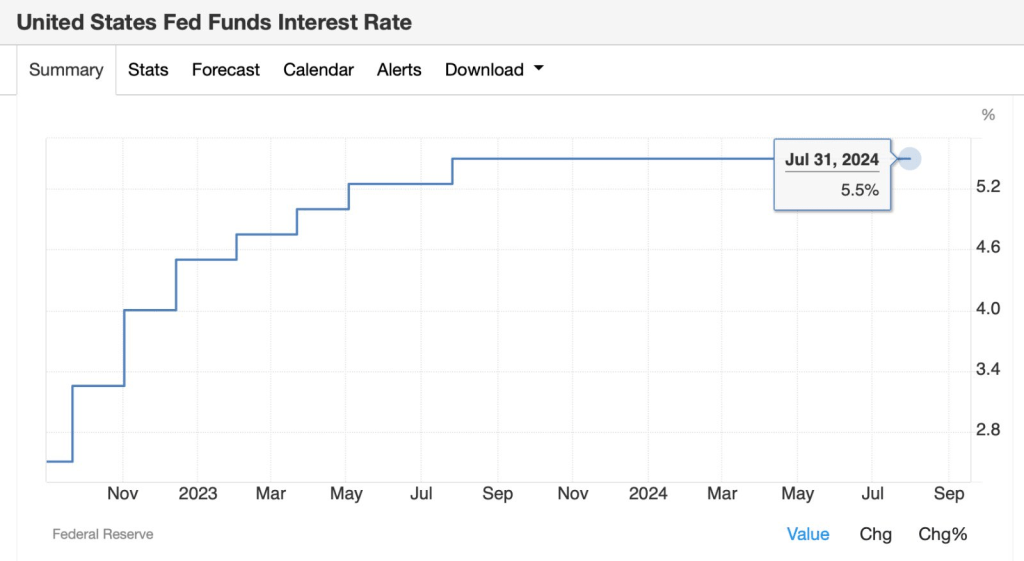Image resolution: width=1024 pixels, height=561 pixels.
Task: Switch chart to Value view
Action: coord(808,534)
